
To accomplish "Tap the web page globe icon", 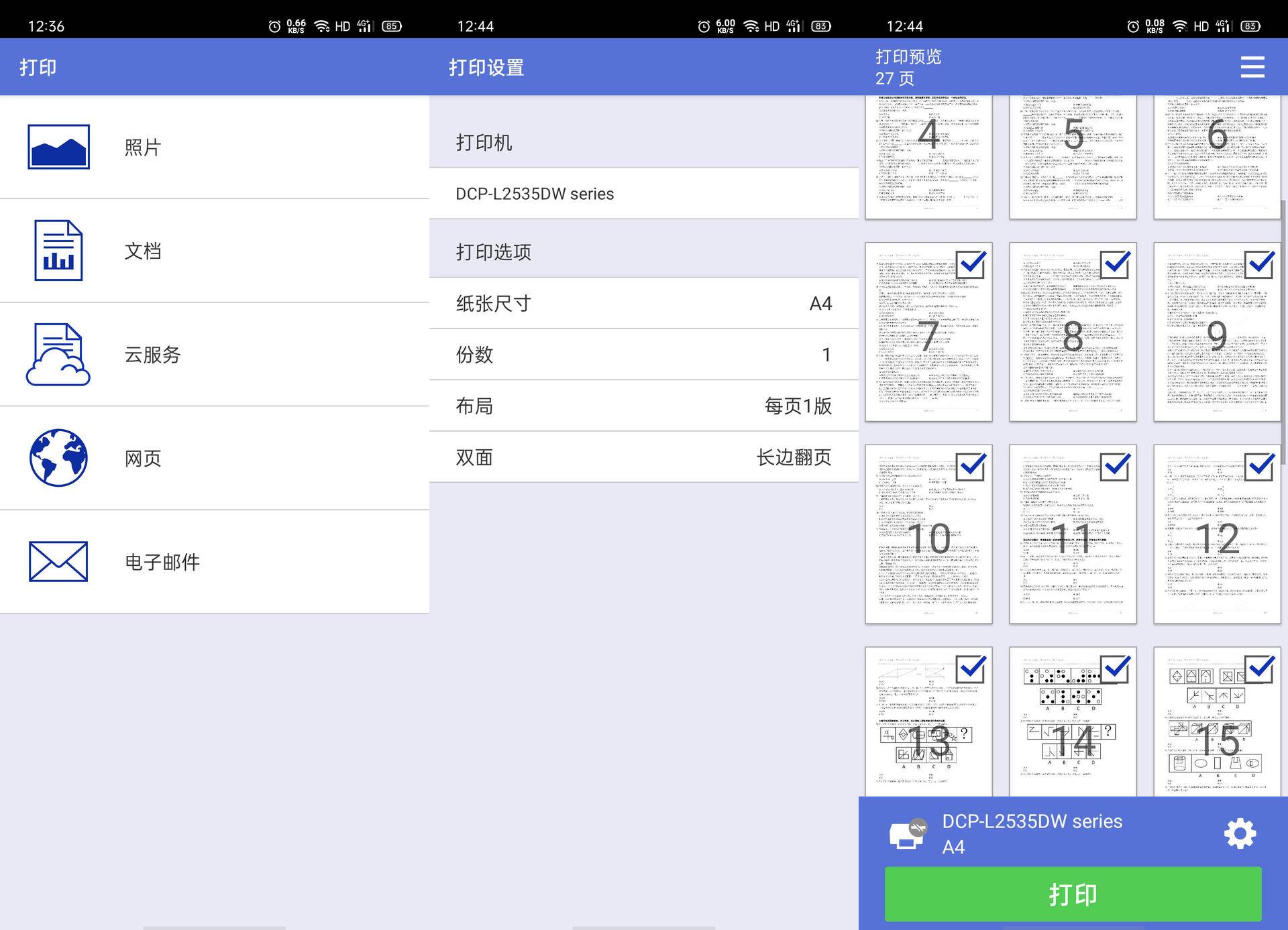I will pos(58,458).
